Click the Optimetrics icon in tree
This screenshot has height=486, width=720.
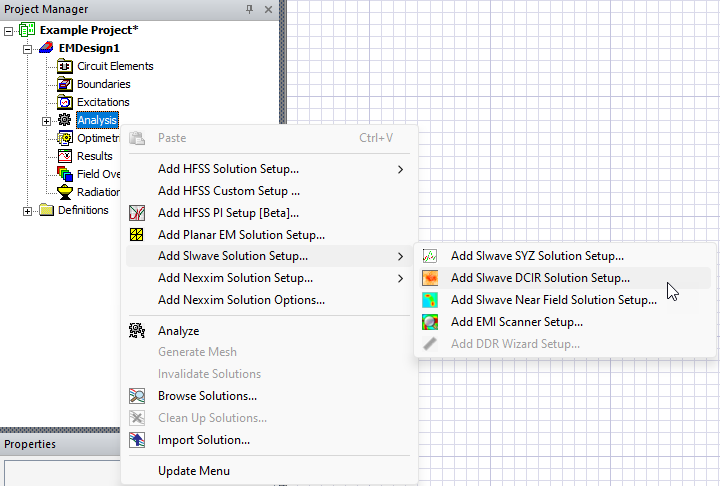65,138
